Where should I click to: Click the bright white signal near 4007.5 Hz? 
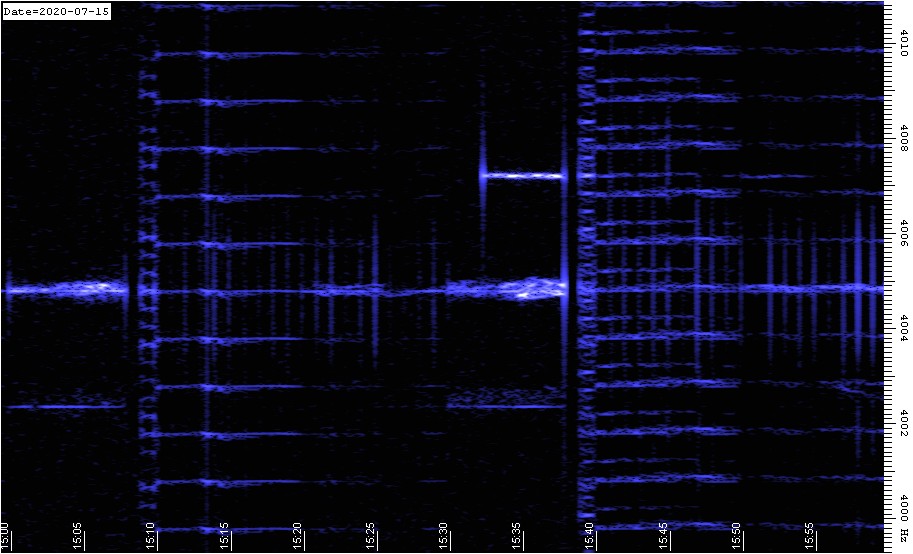pos(524,176)
